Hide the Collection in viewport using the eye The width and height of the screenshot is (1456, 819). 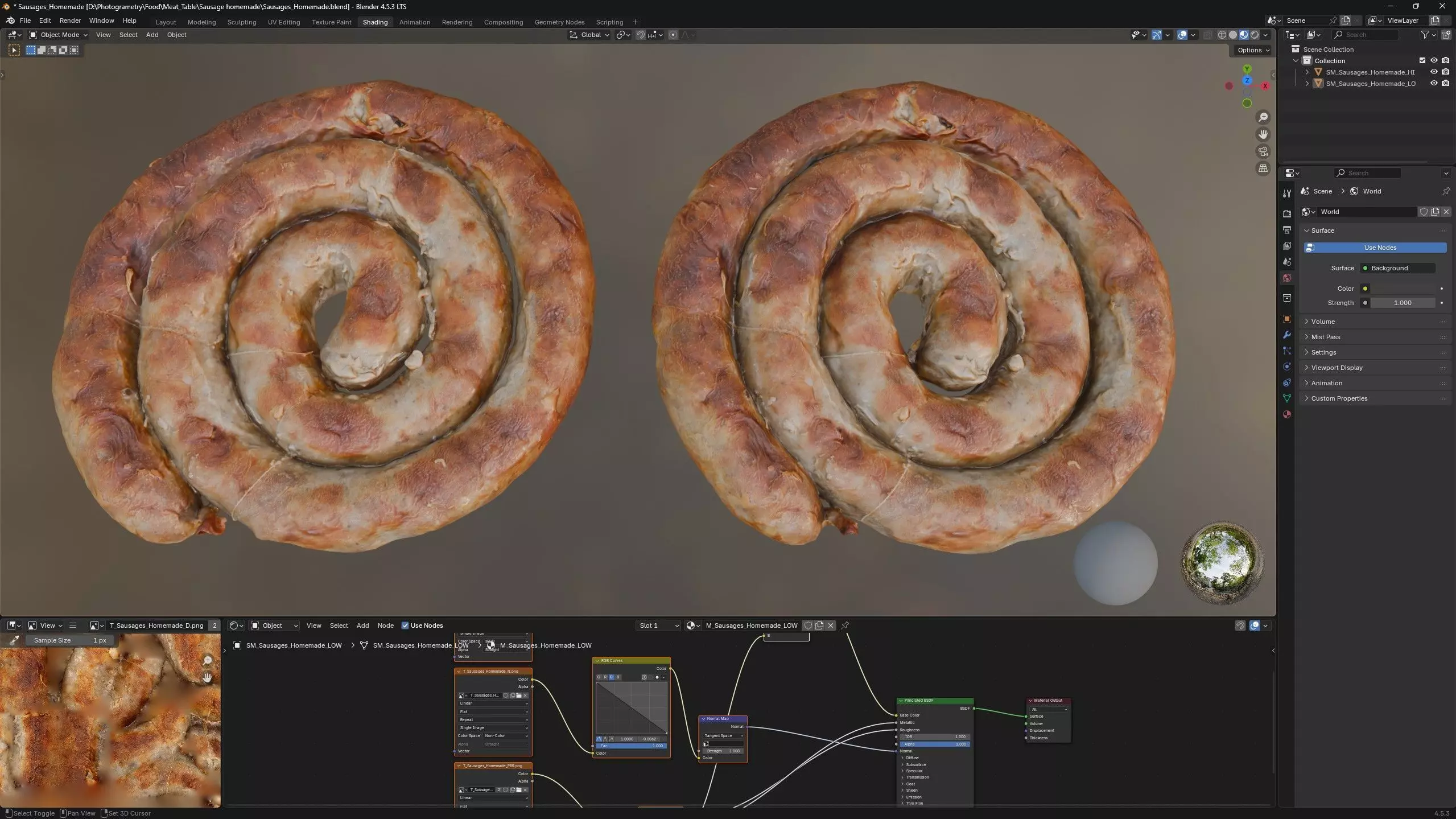pyautogui.click(x=1434, y=60)
